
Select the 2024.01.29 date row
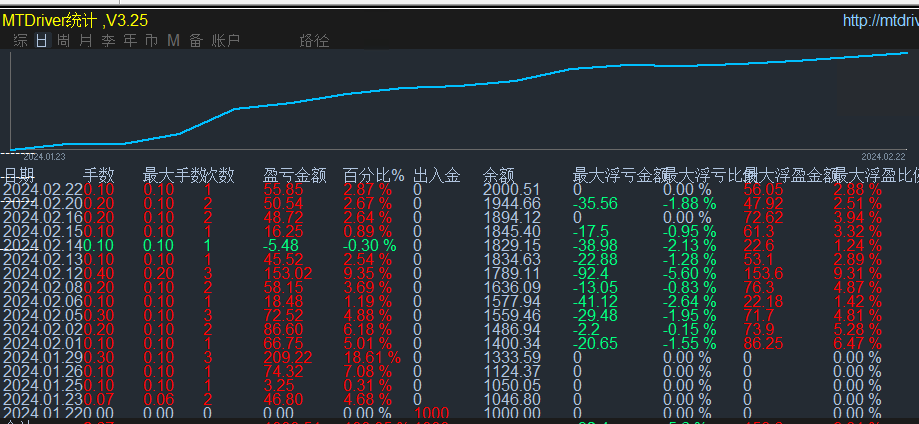pos(43,357)
